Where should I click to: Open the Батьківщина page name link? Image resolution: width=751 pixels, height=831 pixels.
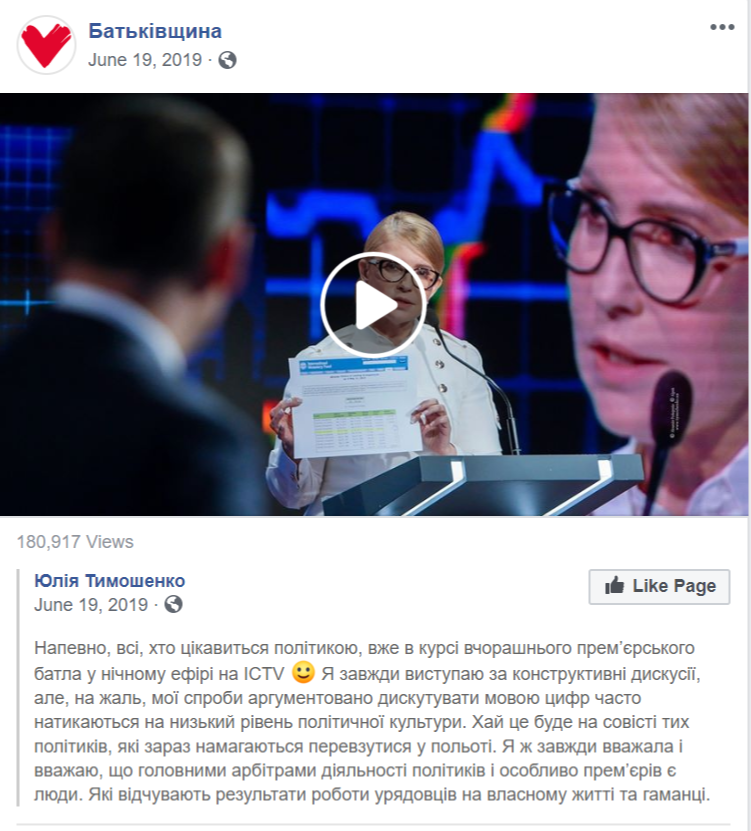(155, 31)
